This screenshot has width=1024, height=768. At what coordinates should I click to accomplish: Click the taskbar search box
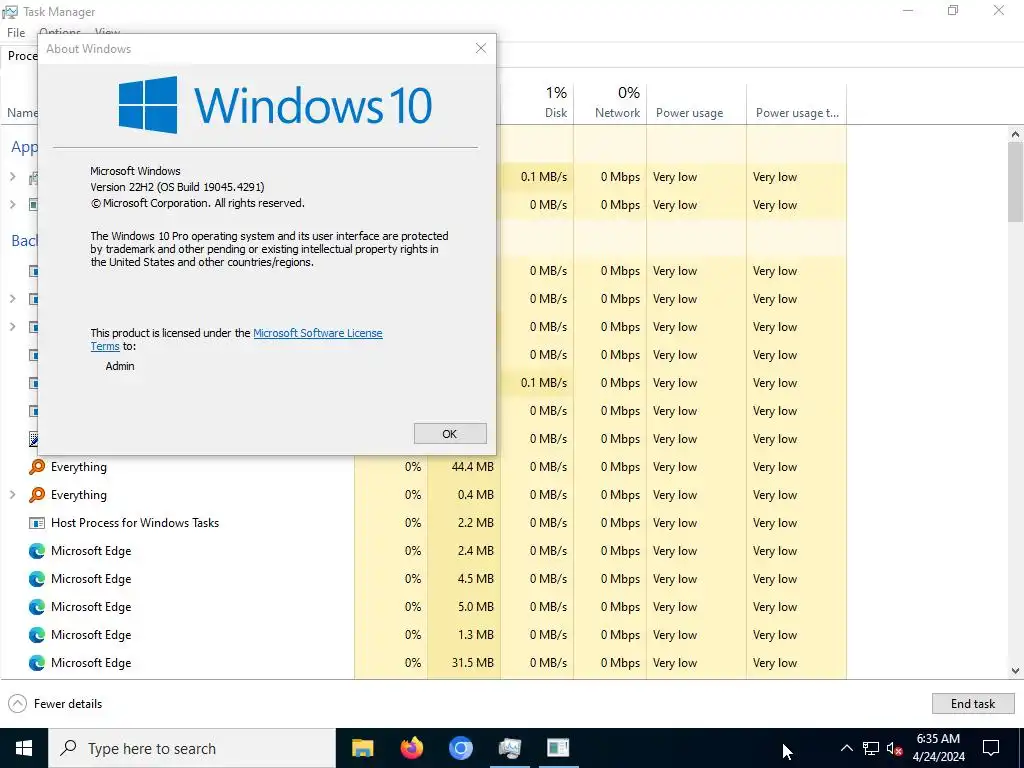pyautogui.click(x=192, y=748)
